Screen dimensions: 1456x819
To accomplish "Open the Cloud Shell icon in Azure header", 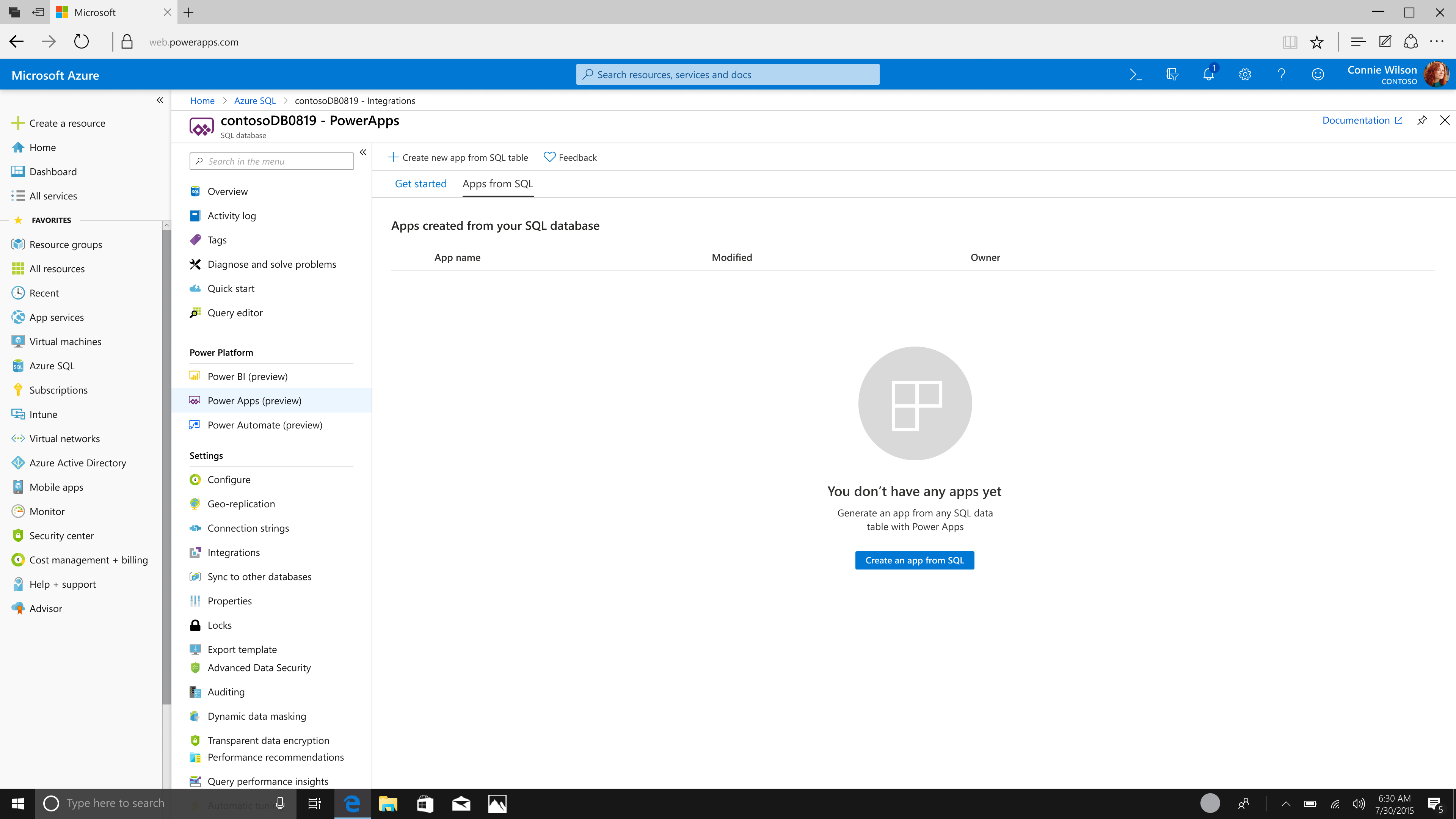I will click(x=1136, y=75).
